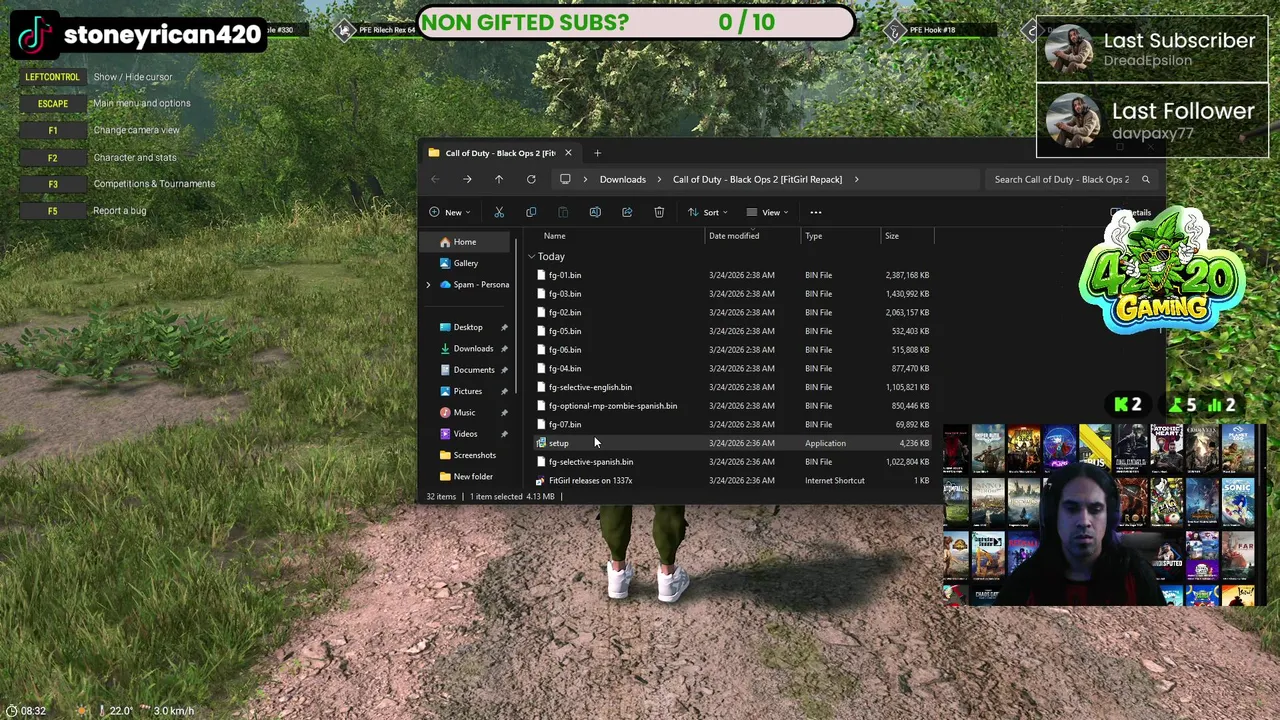The height and width of the screenshot is (720, 1280).
Task: Go up one folder level
Action: (x=499, y=179)
